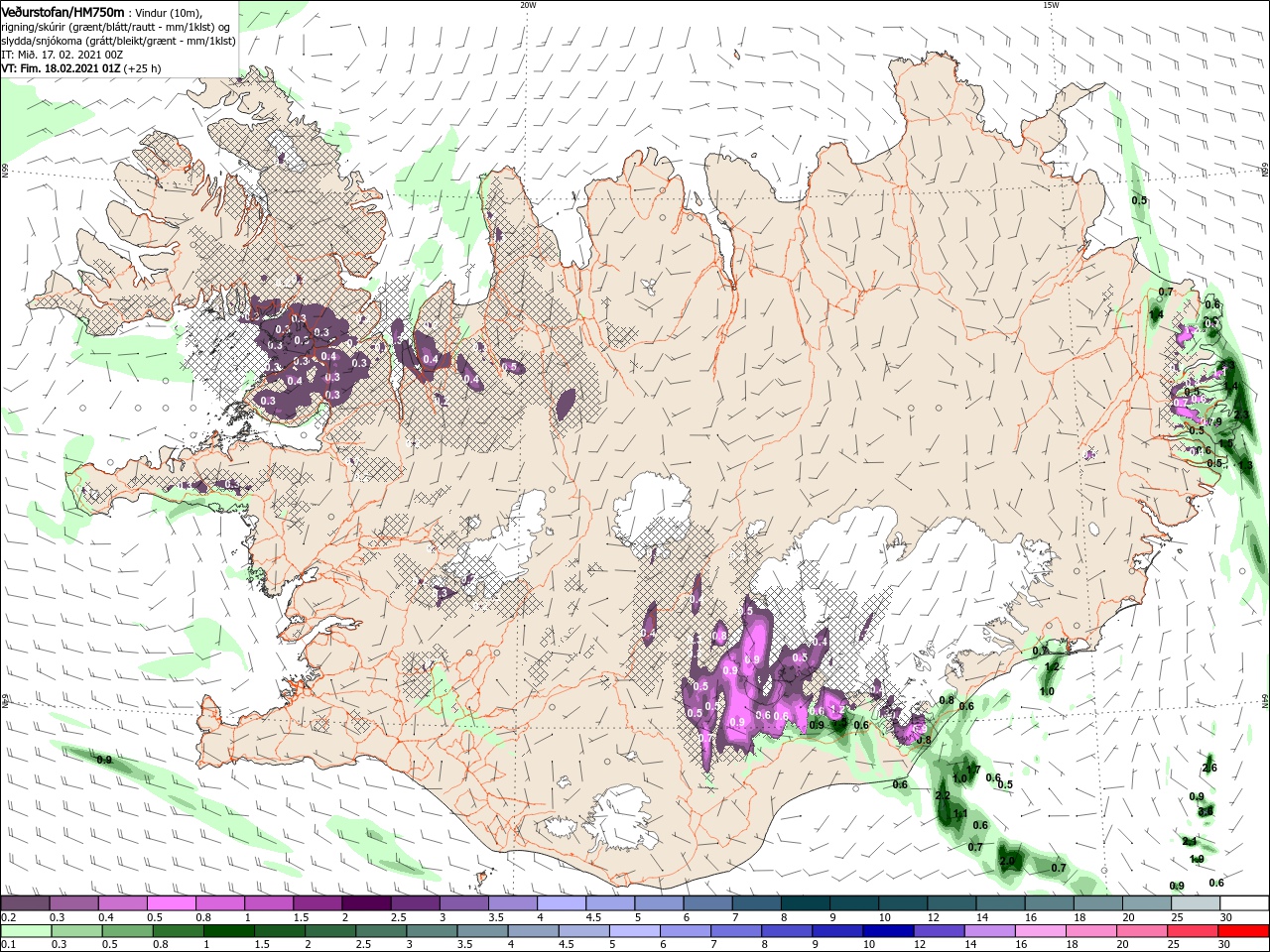Click the pale green rain swatch starting at 0.1
This screenshot has width=1270, height=952.
pos(25,931)
